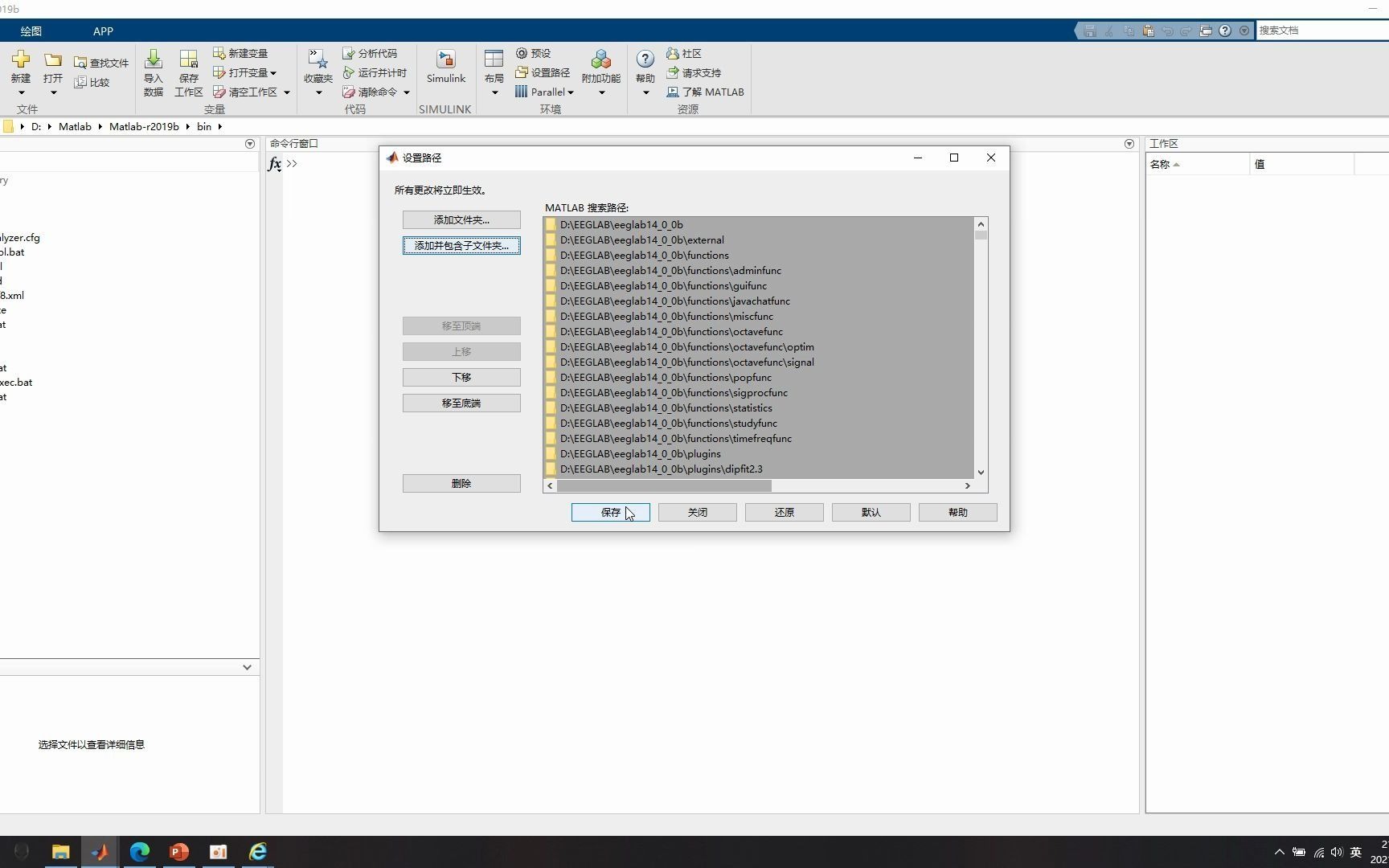Click the Import Data (导入数据) icon

pyautogui.click(x=154, y=59)
